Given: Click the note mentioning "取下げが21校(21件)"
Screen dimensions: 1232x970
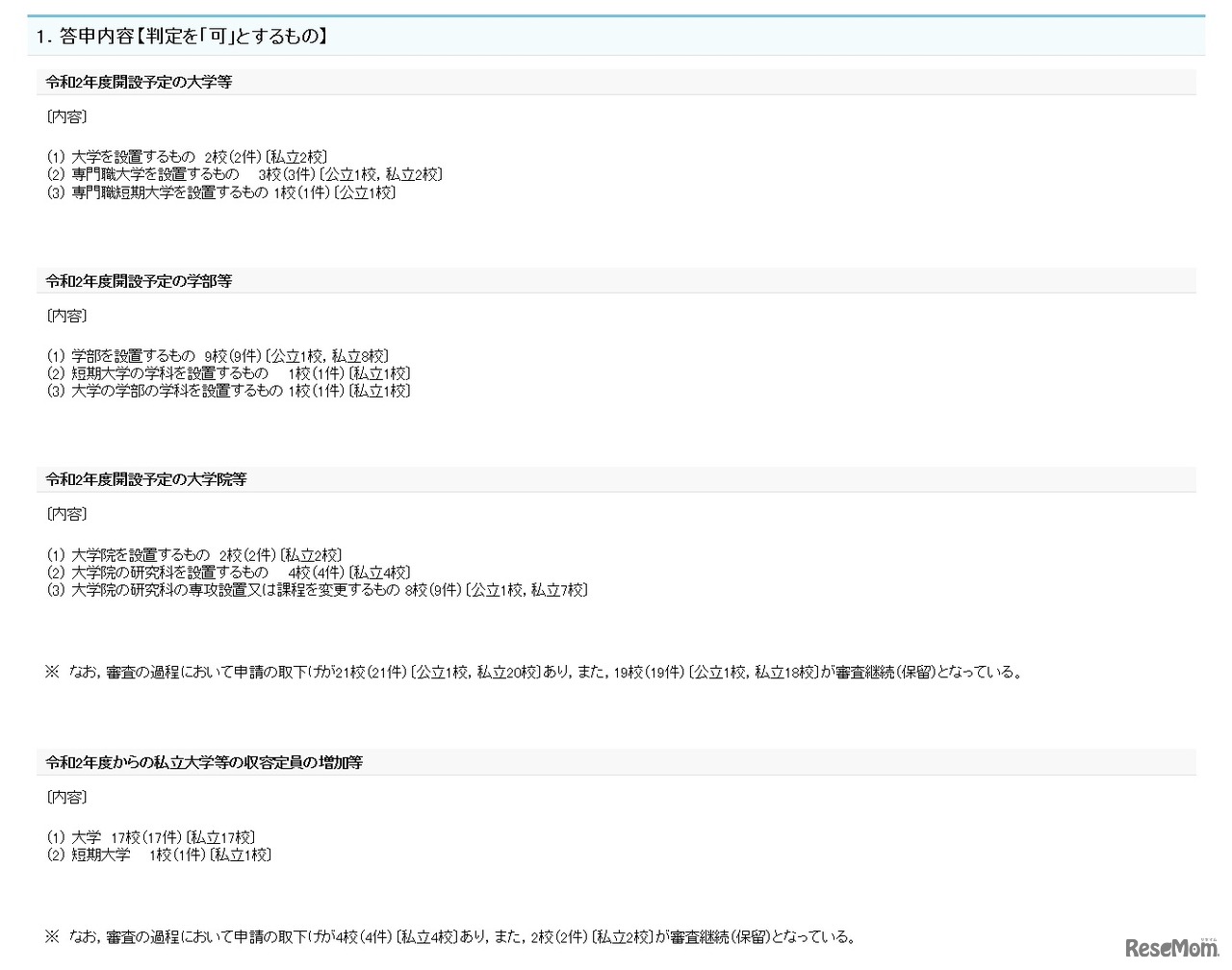Looking at the screenshot, I should tap(534, 673).
